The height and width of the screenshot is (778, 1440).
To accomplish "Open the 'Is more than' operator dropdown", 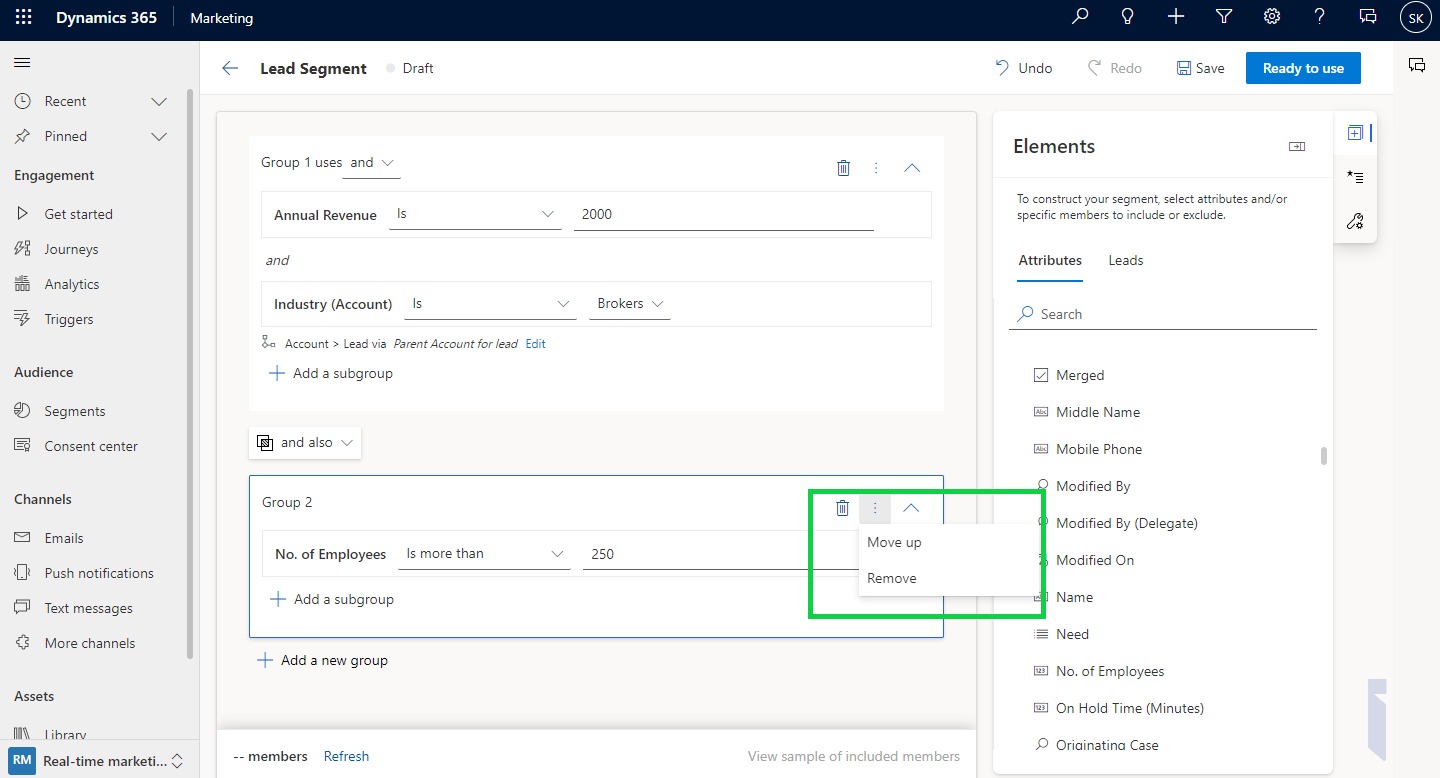I will (484, 554).
